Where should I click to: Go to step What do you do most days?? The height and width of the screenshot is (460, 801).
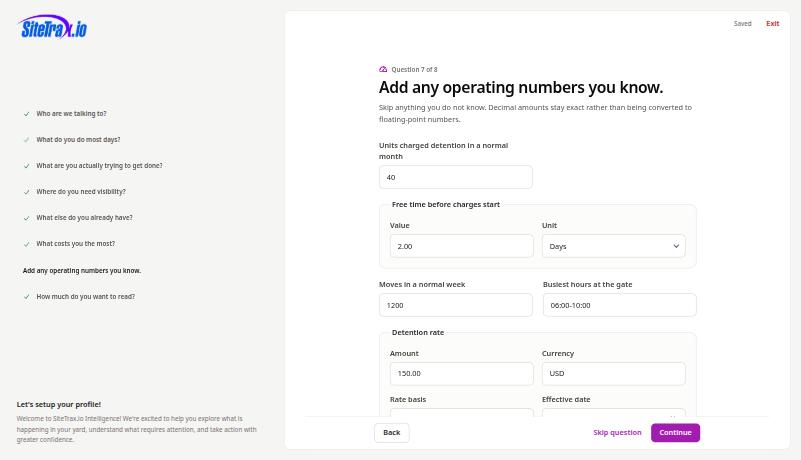click(x=78, y=140)
